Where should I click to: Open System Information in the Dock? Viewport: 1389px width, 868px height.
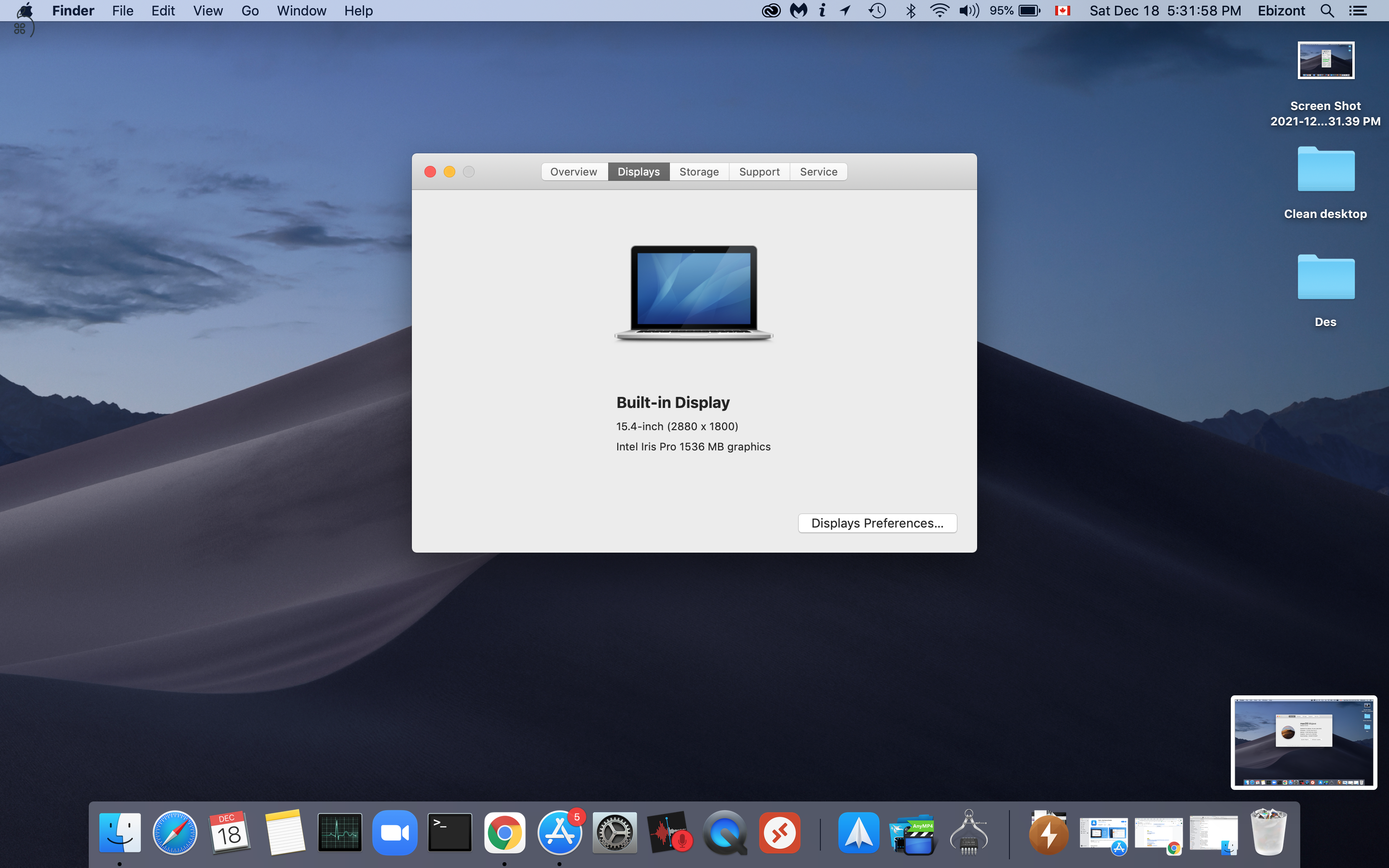pos(969,832)
